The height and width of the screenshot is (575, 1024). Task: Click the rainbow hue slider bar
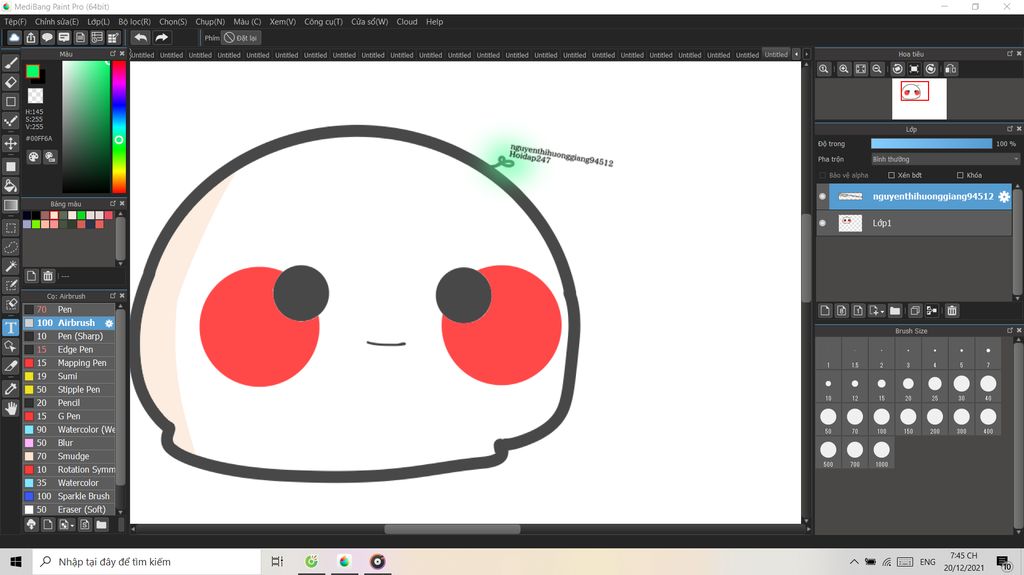[119, 127]
